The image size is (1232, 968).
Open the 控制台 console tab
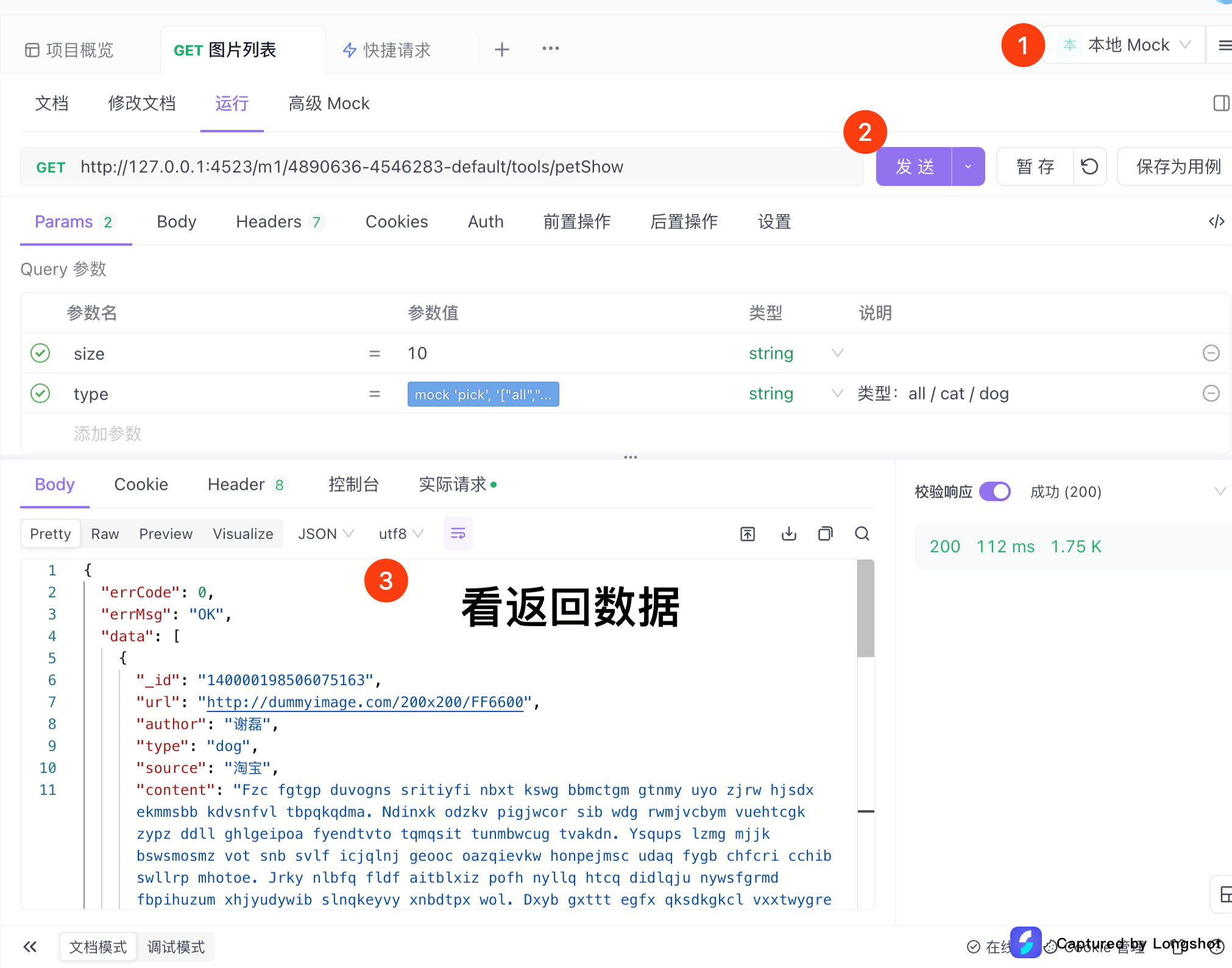coord(353,485)
